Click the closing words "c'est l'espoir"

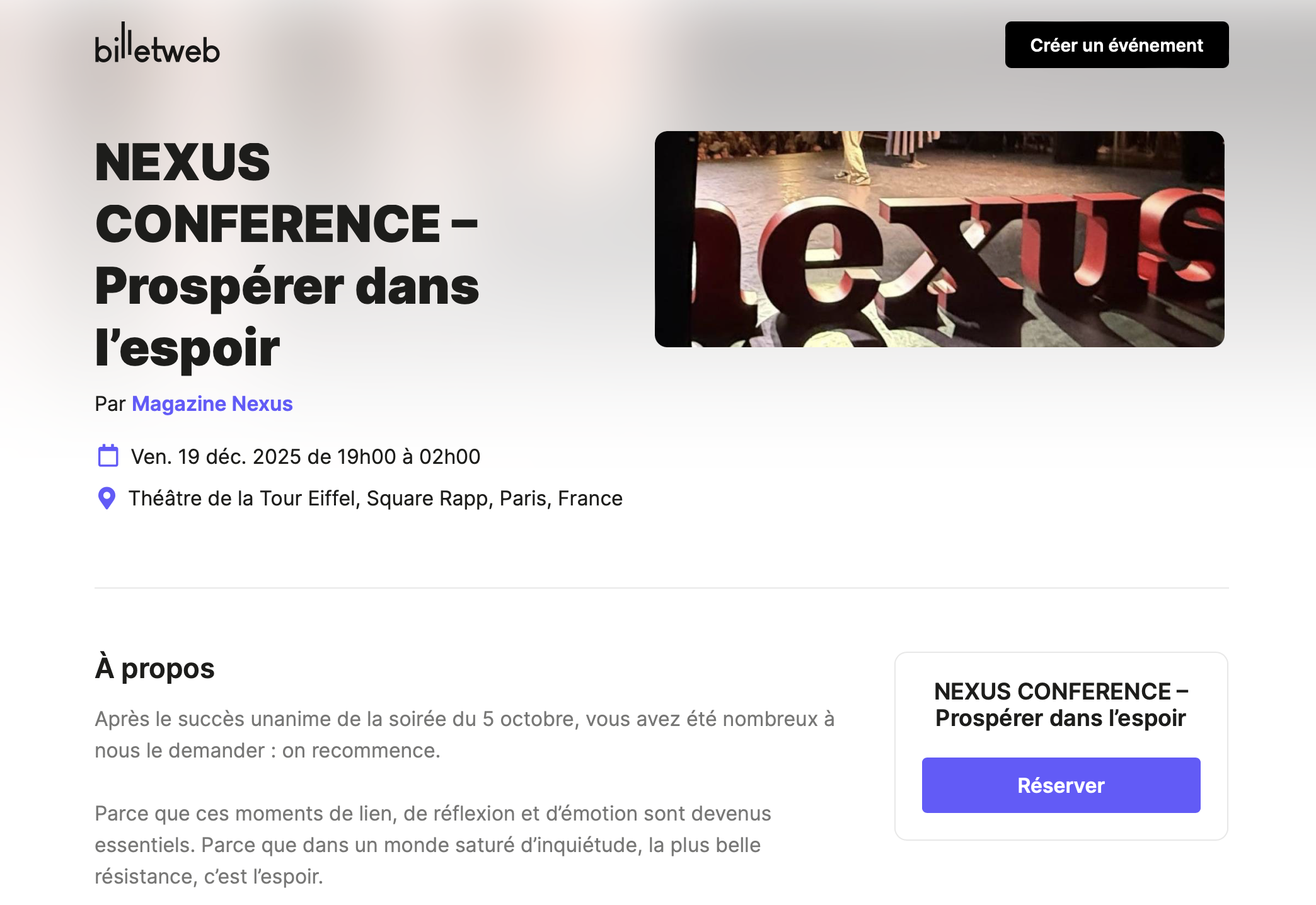tap(263, 877)
